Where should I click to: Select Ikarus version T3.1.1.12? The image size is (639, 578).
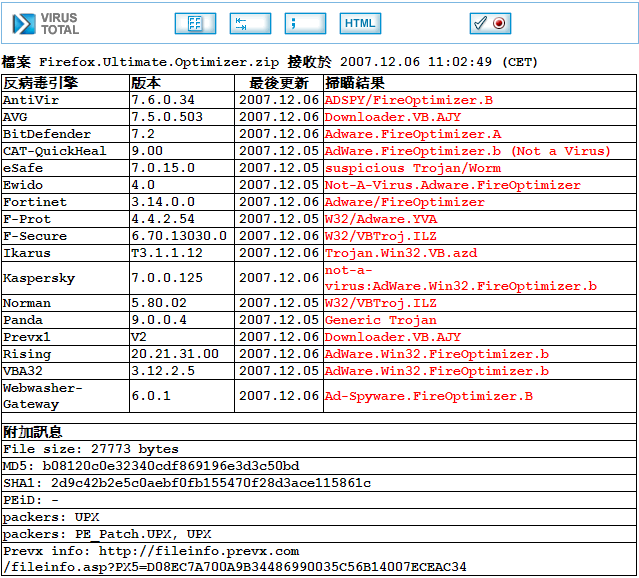click(x=167, y=253)
